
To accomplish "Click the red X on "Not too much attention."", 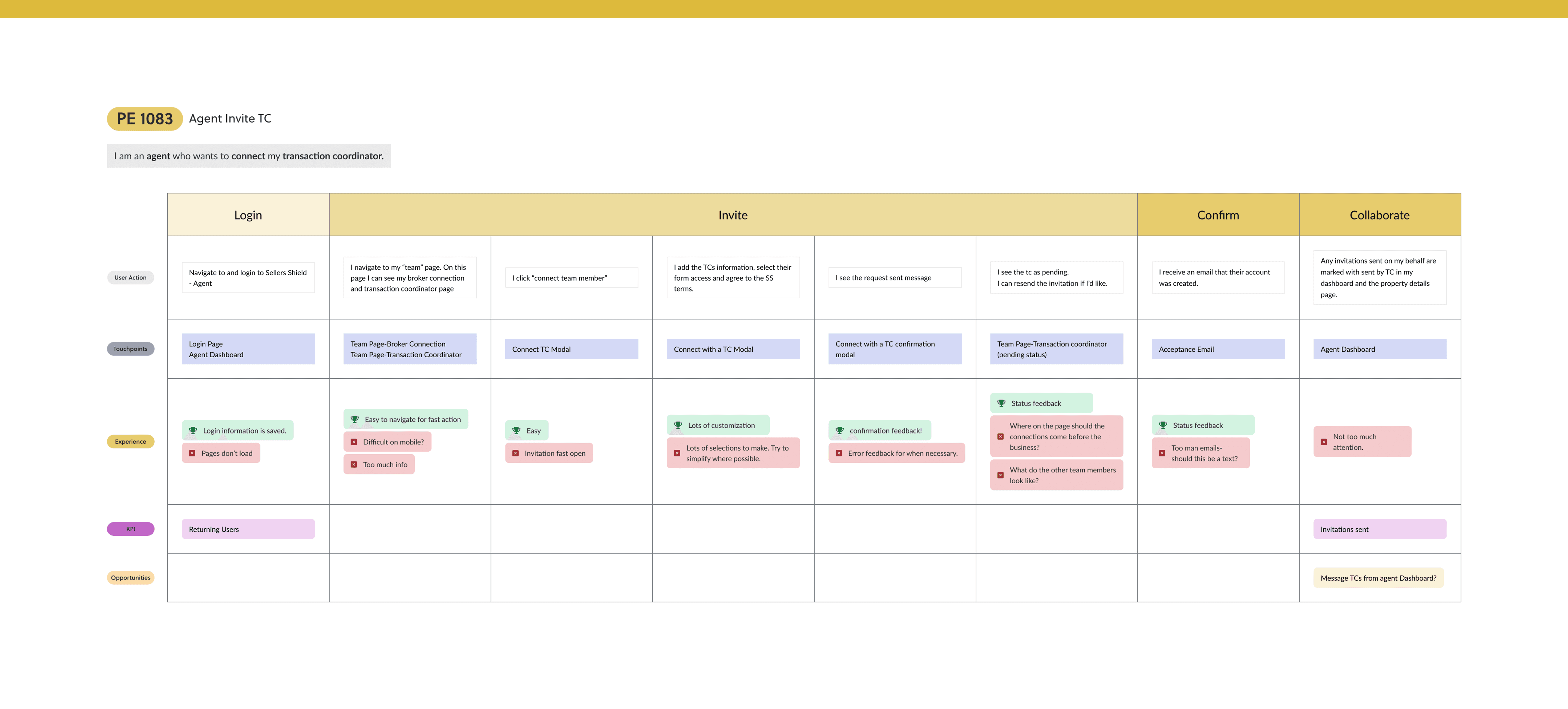I will pos(1324,442).
